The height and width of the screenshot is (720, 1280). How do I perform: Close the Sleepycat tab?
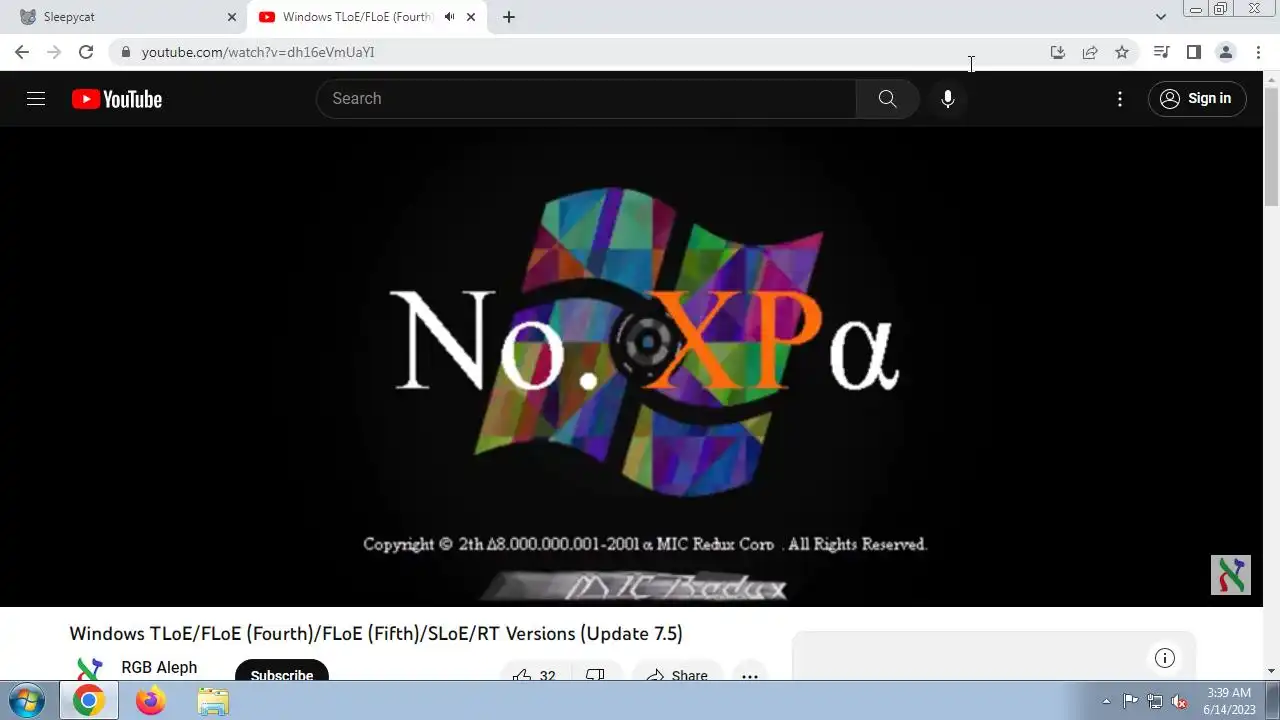point(231,17)
